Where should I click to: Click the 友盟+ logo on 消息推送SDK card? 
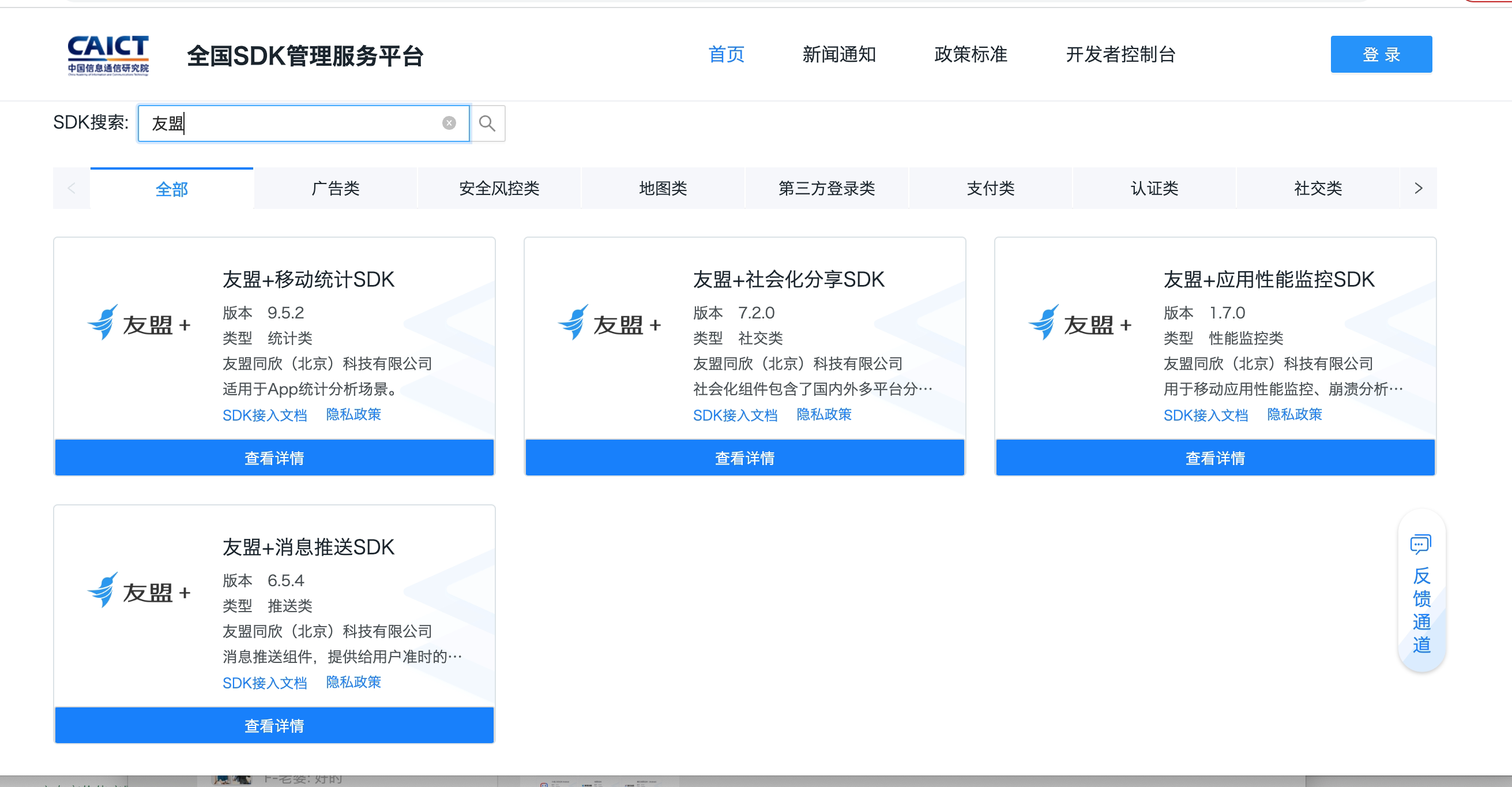[140, 591]
